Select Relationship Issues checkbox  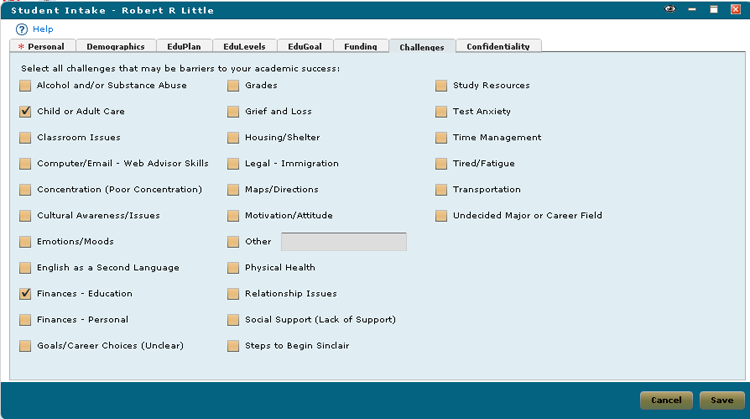(x=233, y=294)
